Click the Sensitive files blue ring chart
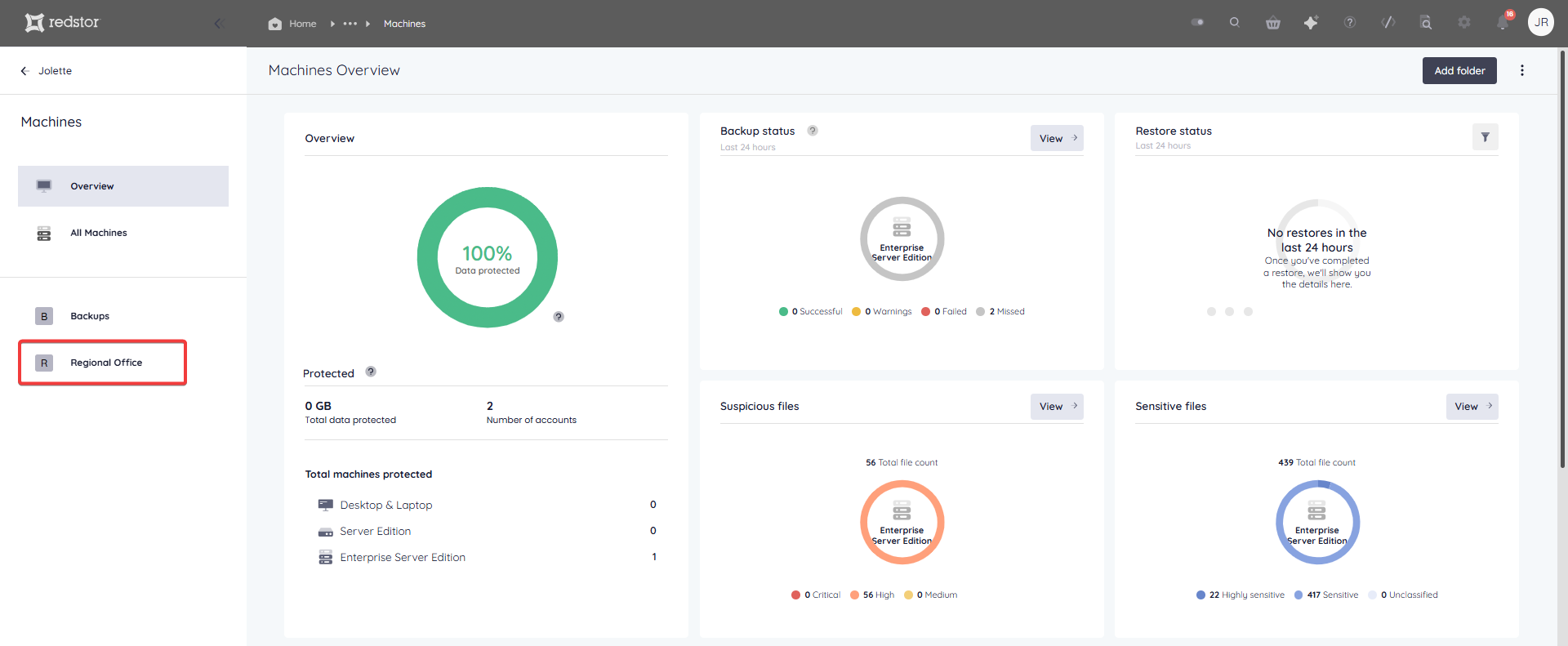1568x646 pixels. pos(1317,522)
